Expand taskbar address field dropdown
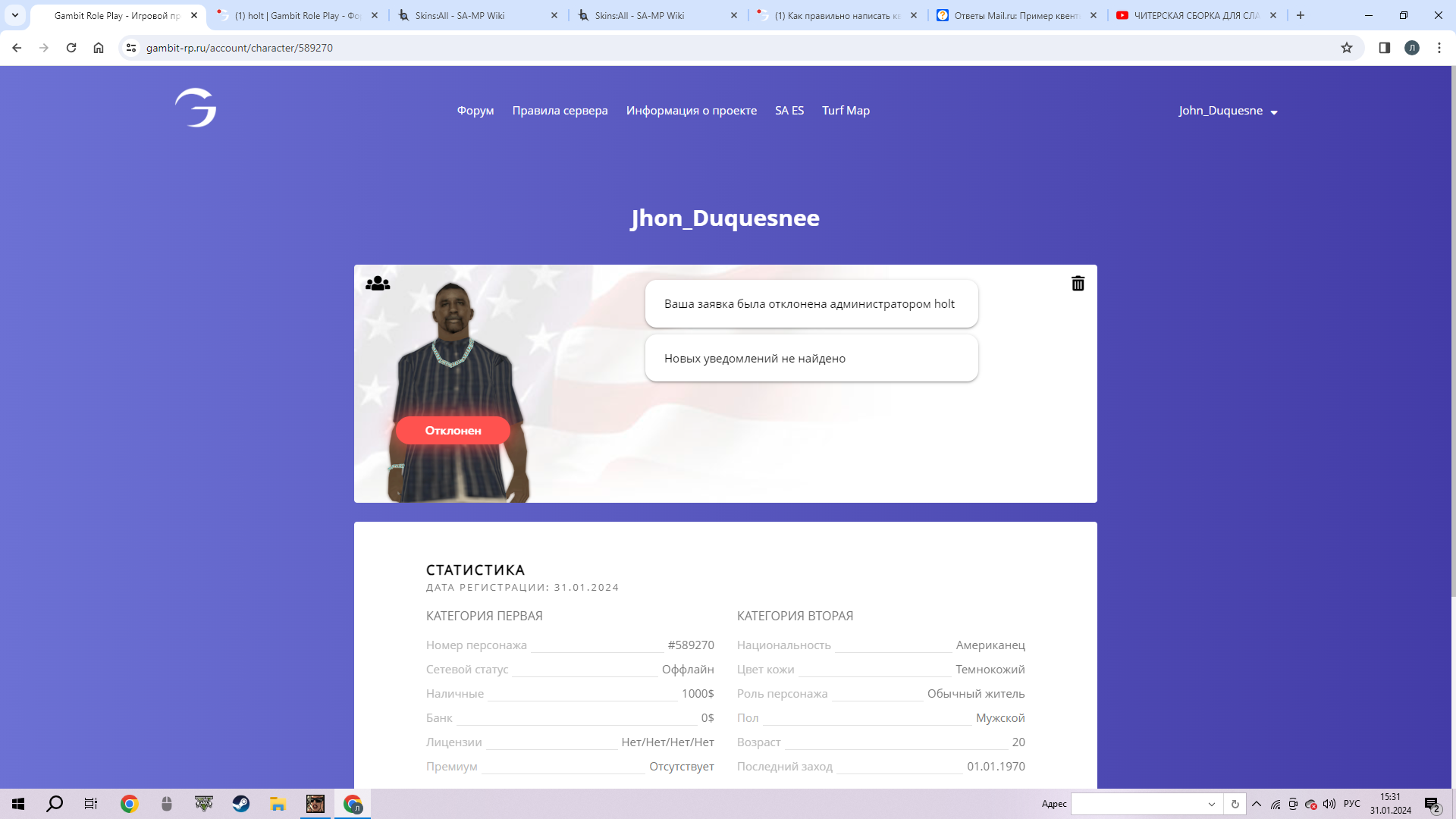The height and width of the screenshot is (819, 1456). (x=1211, y=804)
